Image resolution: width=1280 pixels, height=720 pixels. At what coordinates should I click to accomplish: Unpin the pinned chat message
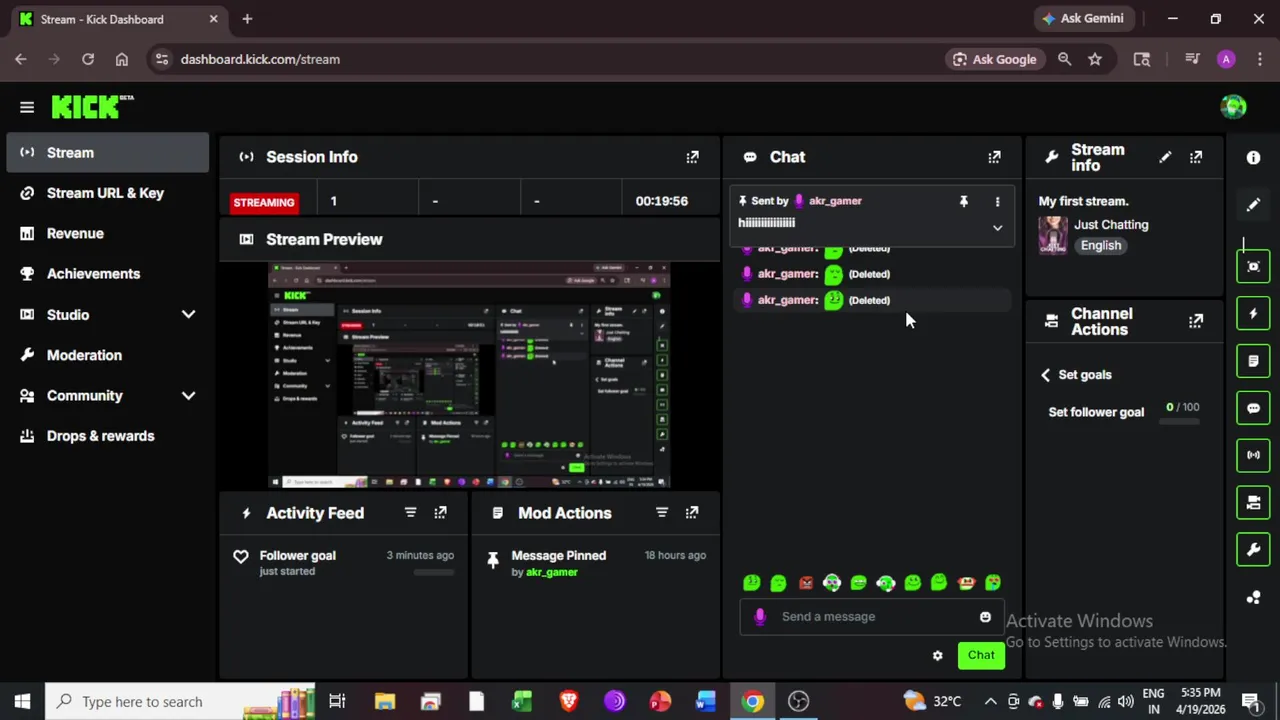coord(963,202)
